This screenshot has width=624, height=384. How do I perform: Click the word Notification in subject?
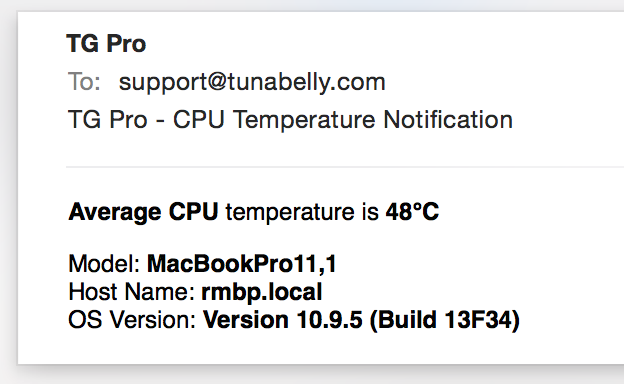448,119
